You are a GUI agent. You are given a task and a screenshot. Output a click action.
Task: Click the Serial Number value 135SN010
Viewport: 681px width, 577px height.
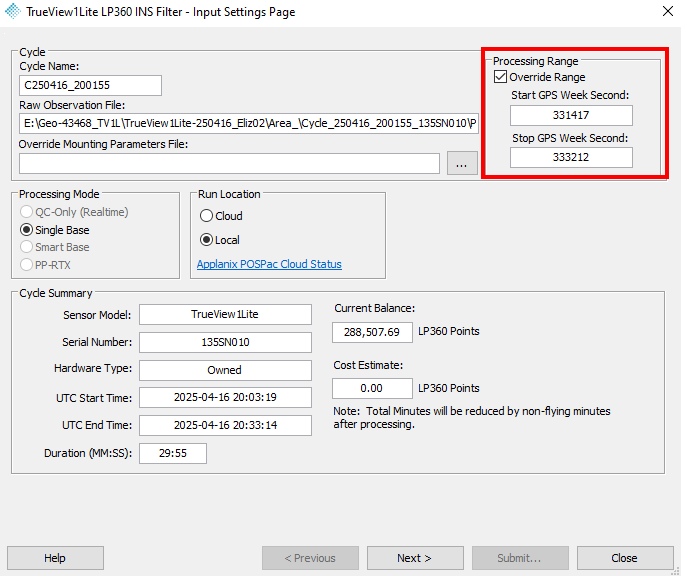click(225, 343)
